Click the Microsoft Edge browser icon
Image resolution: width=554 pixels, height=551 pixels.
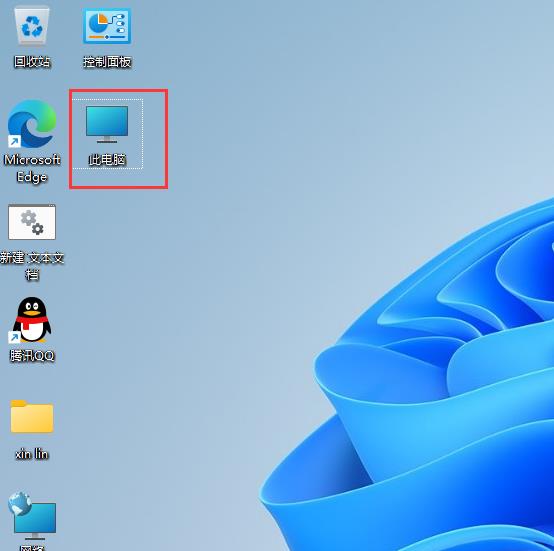(32, 124)
